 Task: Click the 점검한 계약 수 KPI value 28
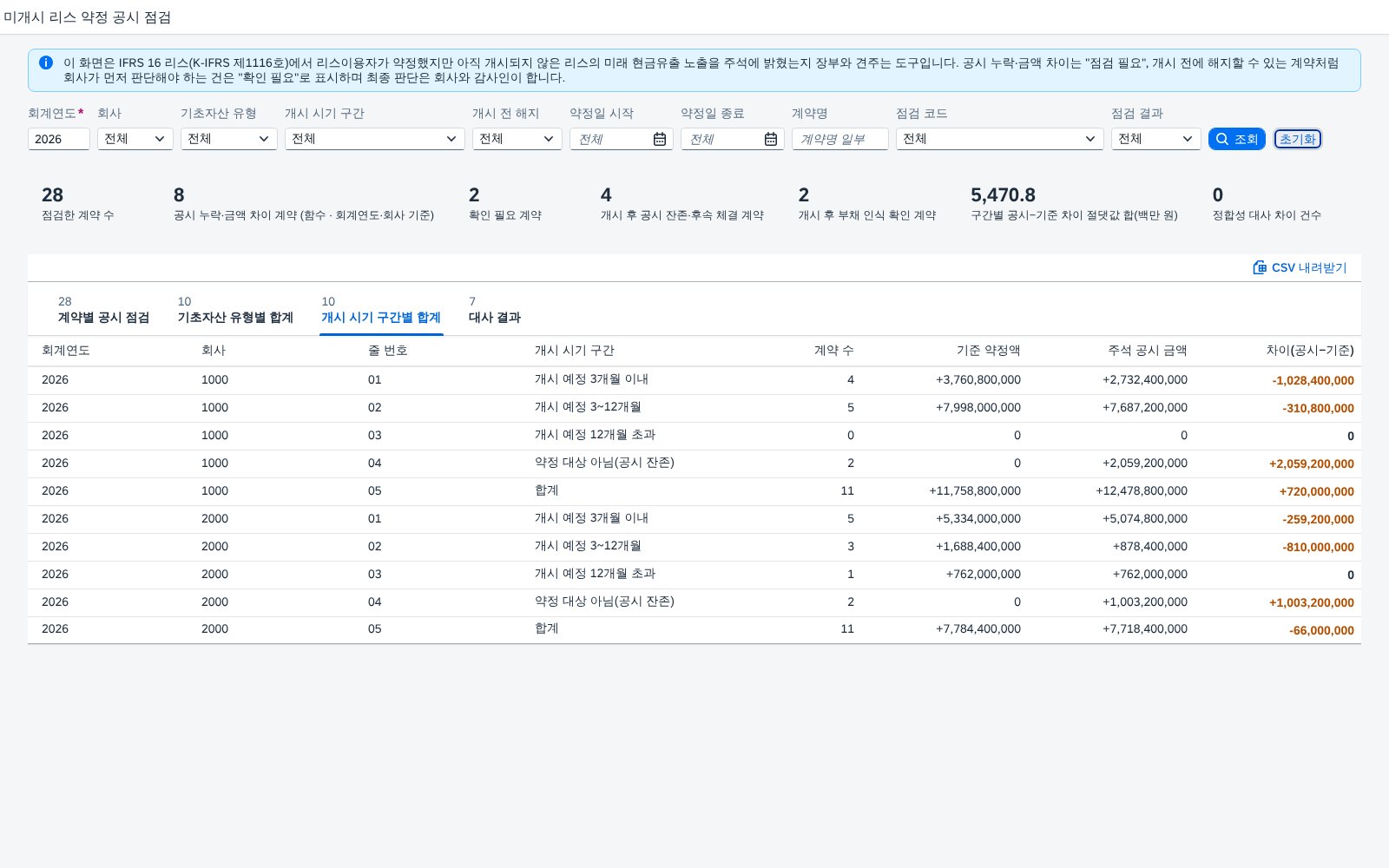52,195
